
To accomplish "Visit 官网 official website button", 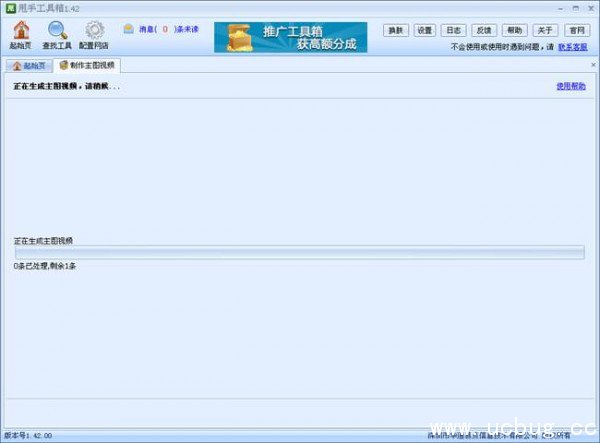I will point(575,30).
